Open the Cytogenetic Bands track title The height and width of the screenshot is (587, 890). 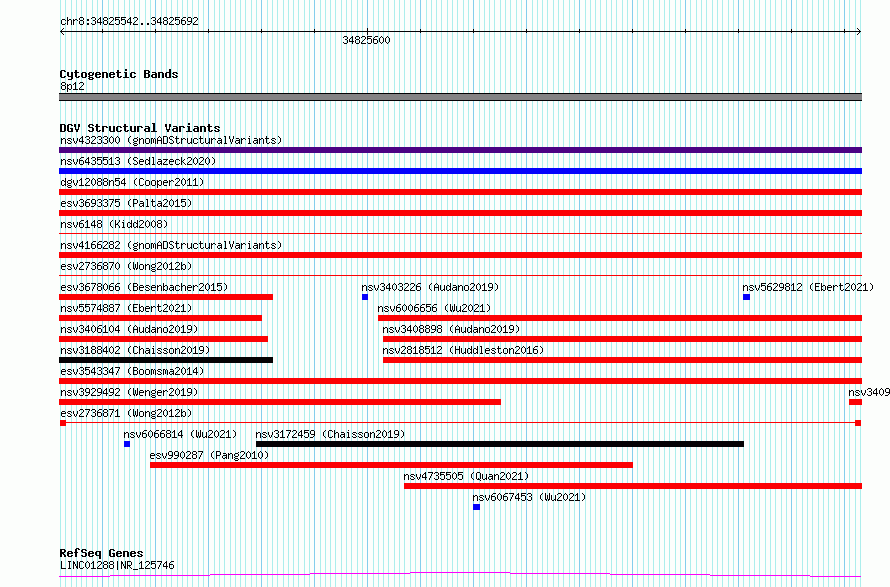(x=119, y=74)
